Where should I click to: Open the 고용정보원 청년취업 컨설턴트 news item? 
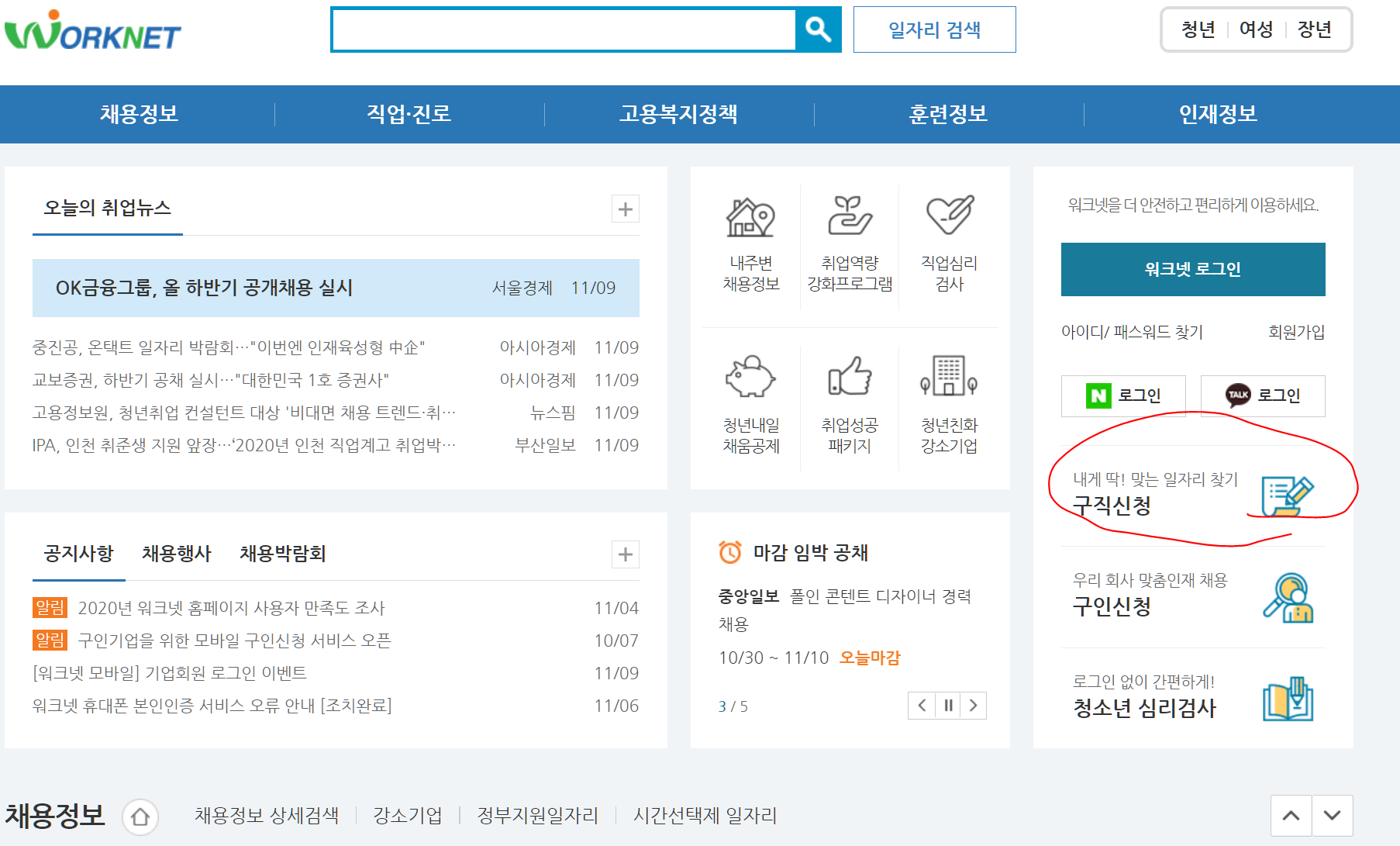[x=244, y=413]
